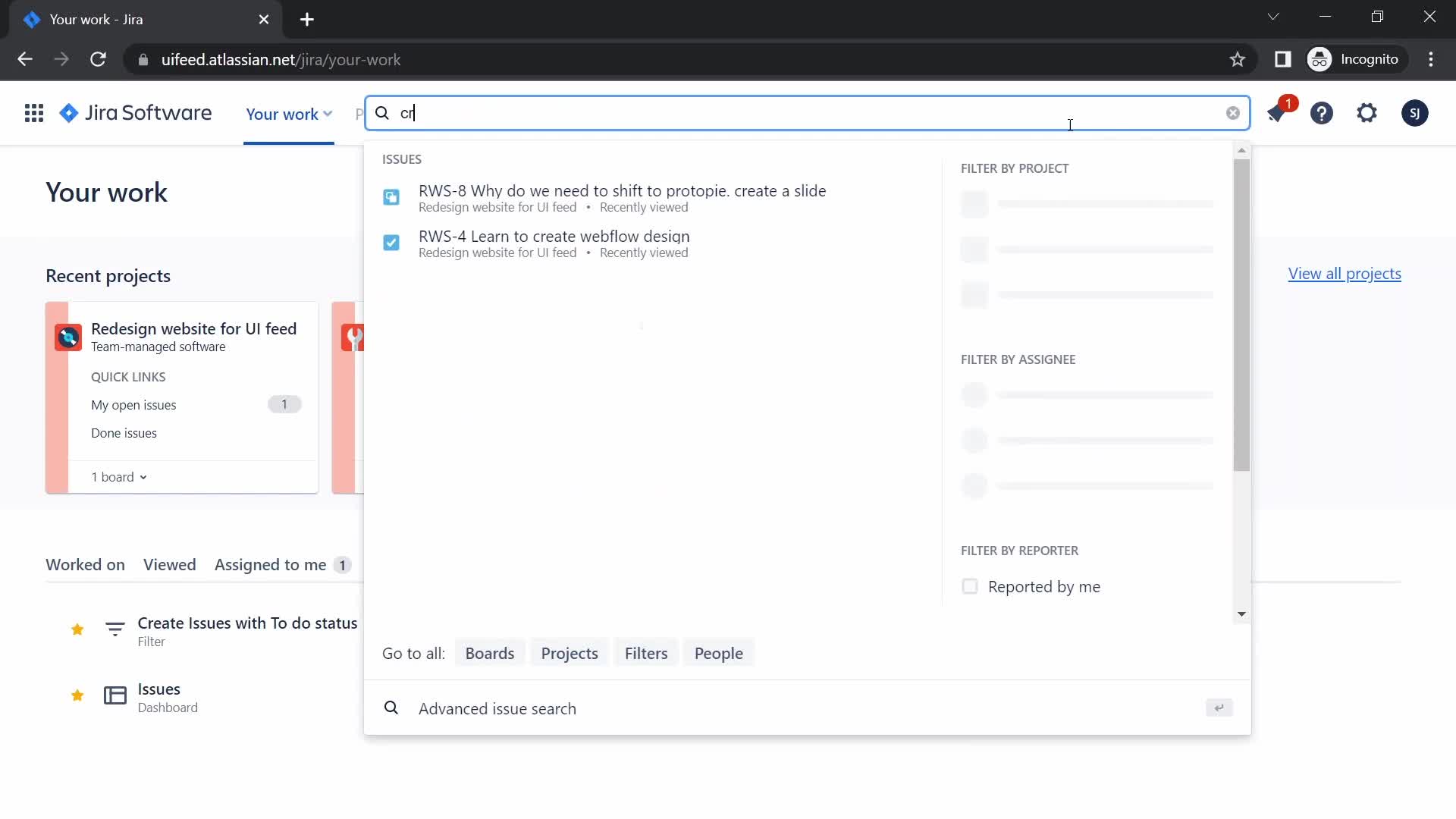The image size is (1456, 819).
Task: Click the Google apps grid icon
Action: click(x=33, y=112)
